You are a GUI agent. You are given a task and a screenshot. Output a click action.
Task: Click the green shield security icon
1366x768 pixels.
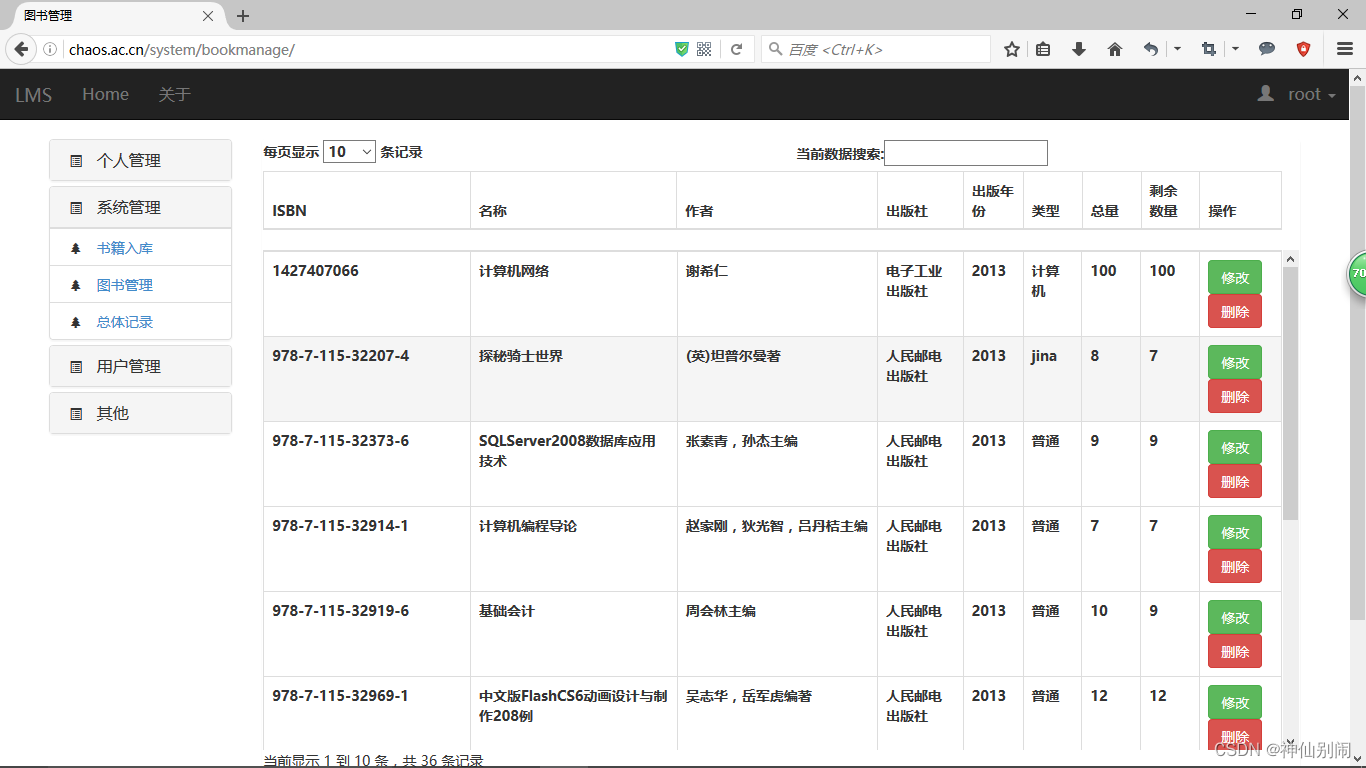[682, 49]
